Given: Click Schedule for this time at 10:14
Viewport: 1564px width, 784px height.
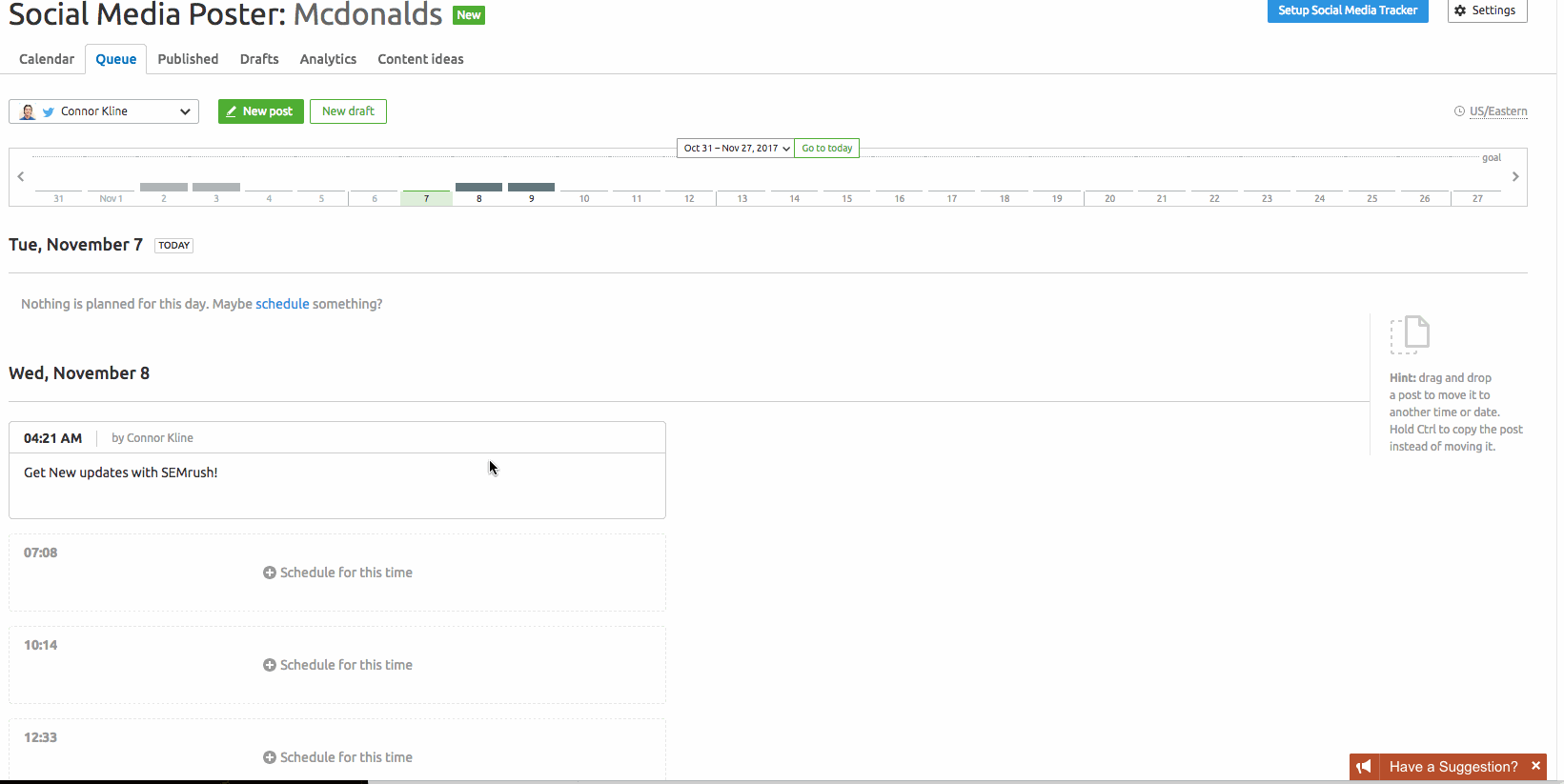Looking at the screenshot, I should click(337, 665).
